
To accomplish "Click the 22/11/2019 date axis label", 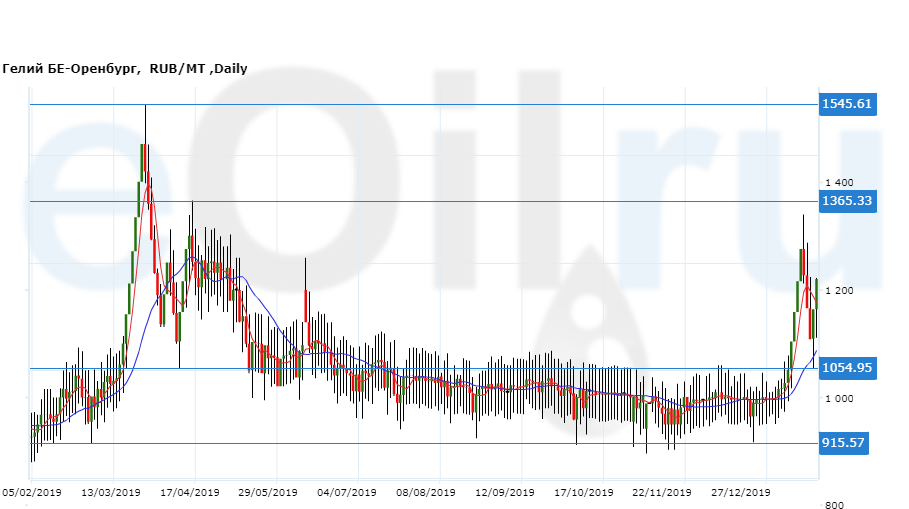I will tap(662, 493).
